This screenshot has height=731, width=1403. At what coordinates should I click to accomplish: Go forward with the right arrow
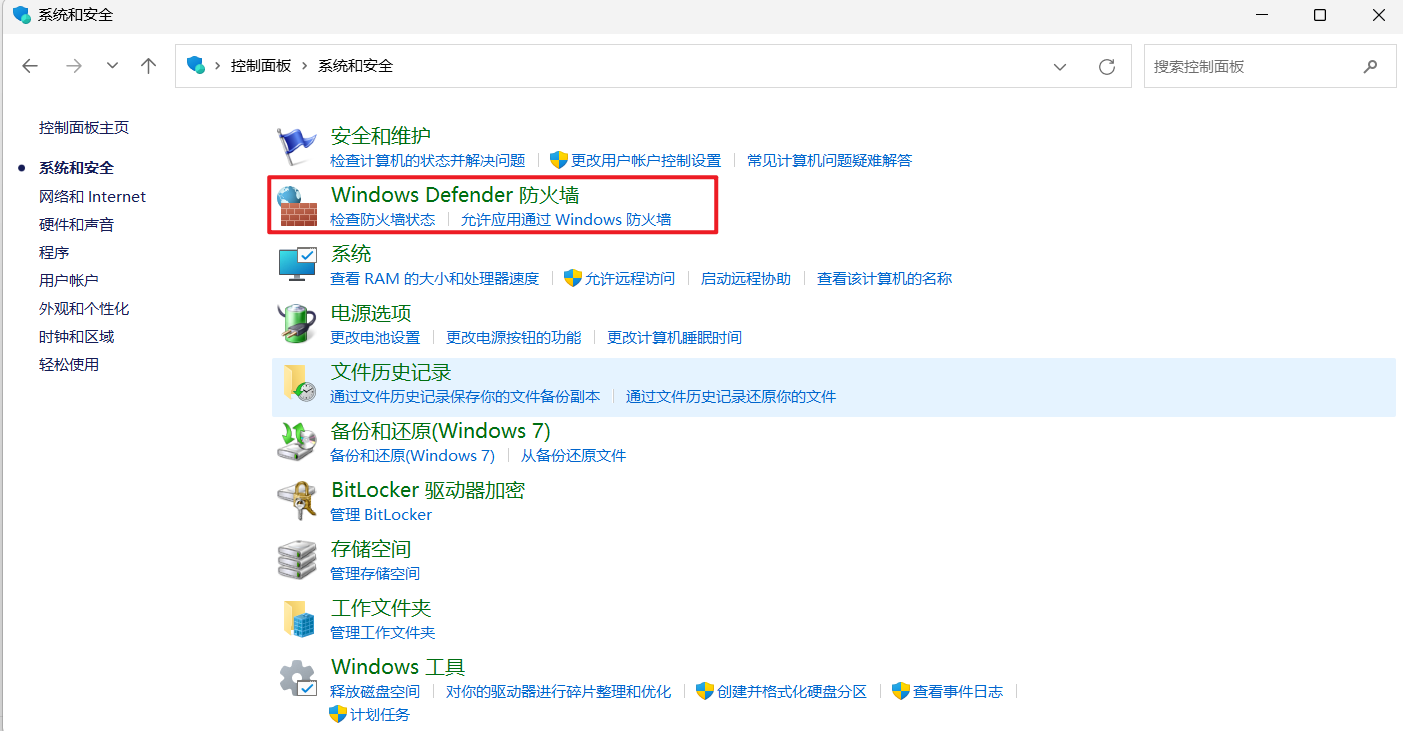pos(73,66)
